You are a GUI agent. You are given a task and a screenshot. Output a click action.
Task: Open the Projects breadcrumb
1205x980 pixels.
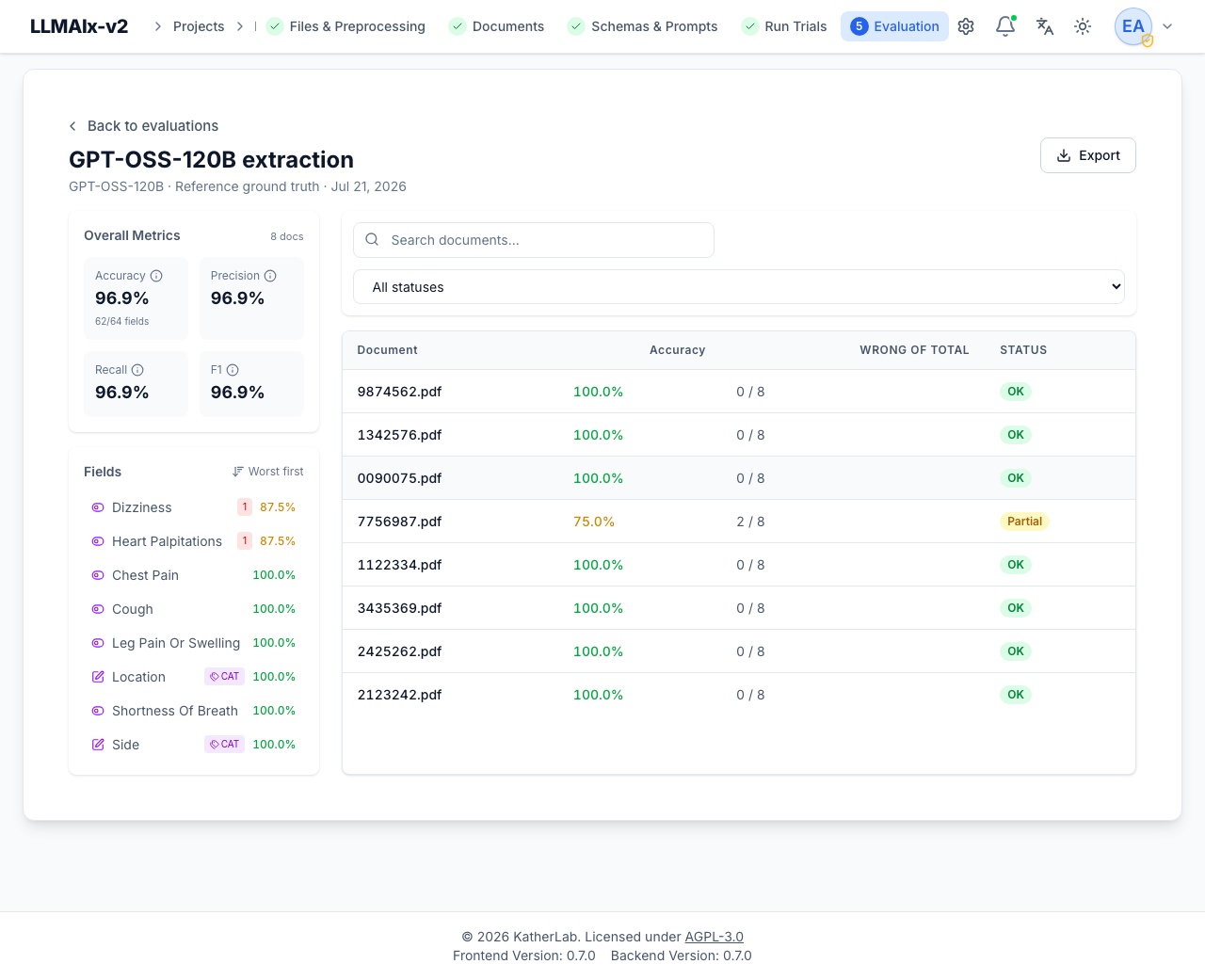pyautogui.click(x=199, y=26)
